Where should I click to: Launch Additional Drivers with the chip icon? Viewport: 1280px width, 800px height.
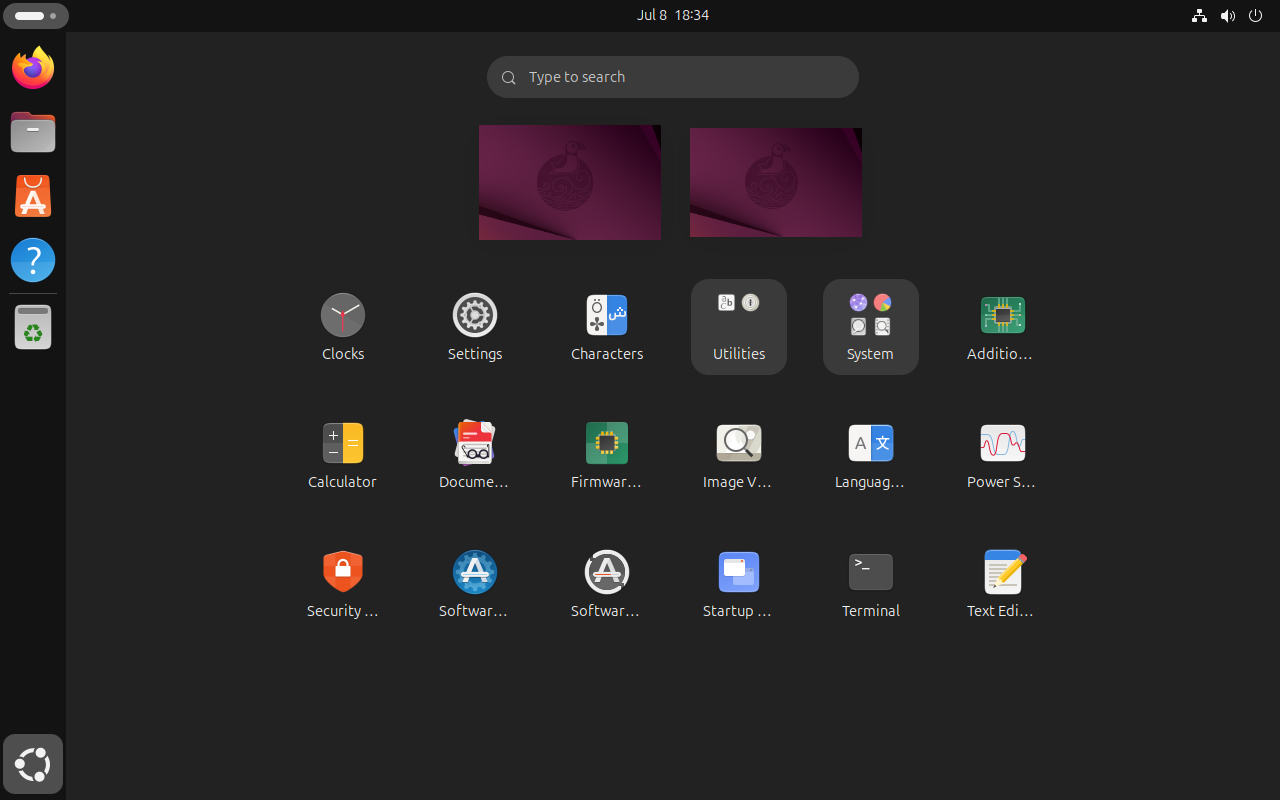(1003, 327)
